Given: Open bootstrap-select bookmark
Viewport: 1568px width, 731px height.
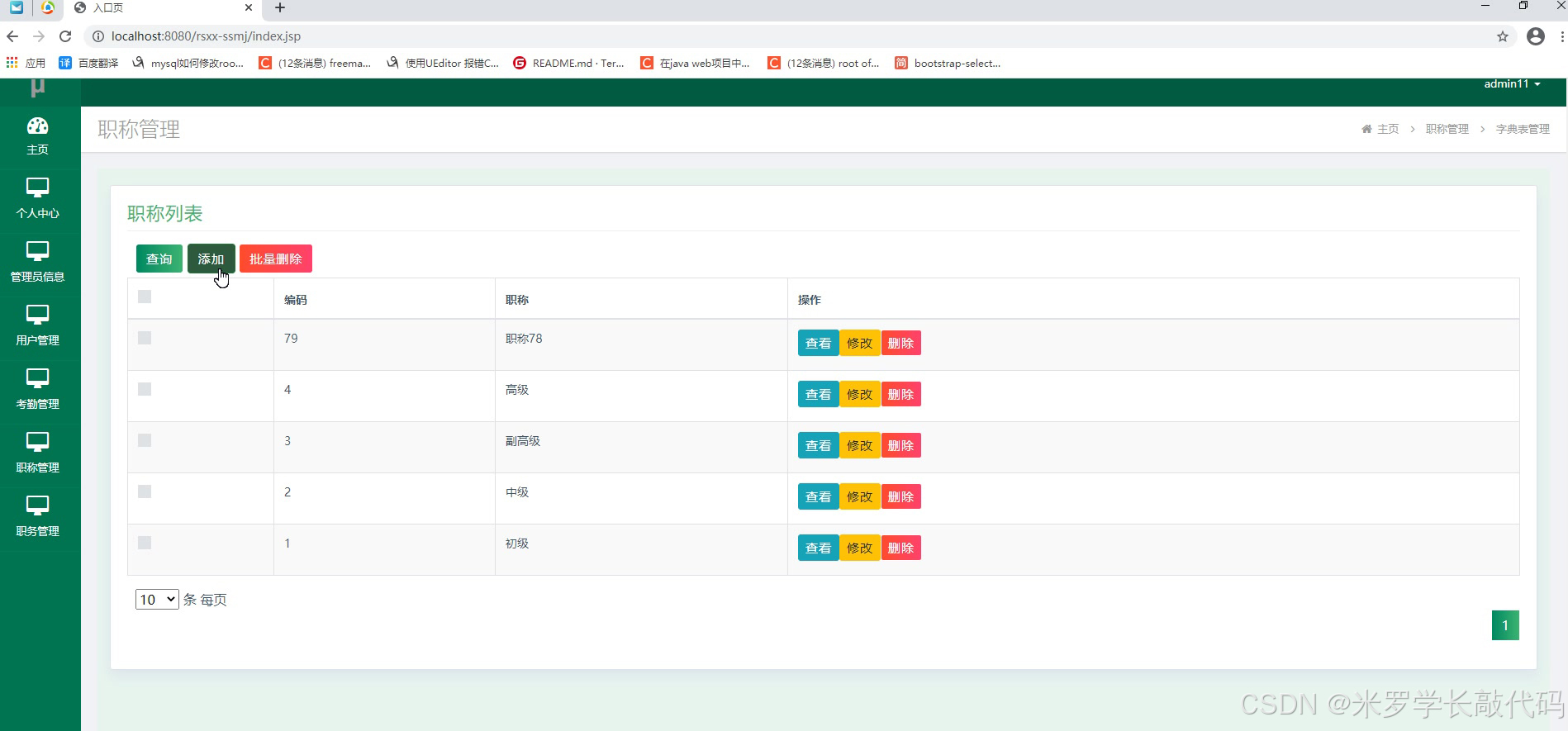Looking at the screenshot, I should pos(948,63).
